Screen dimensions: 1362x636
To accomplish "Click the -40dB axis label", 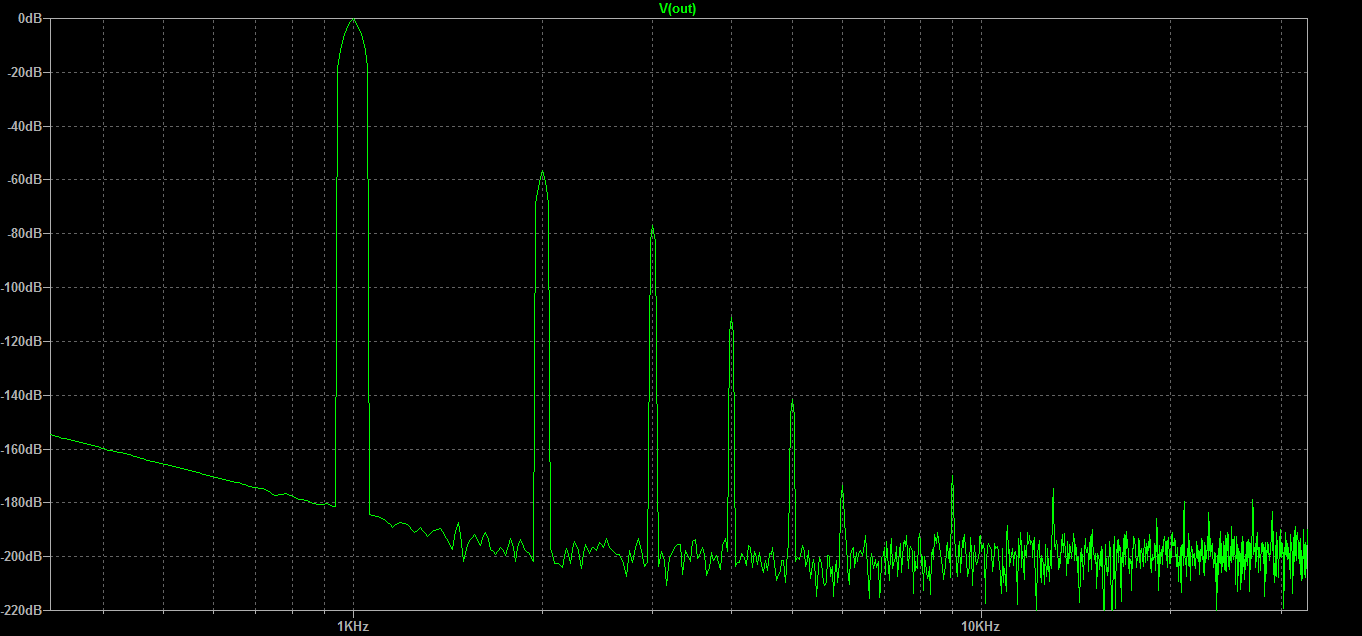I will (26, 126).
